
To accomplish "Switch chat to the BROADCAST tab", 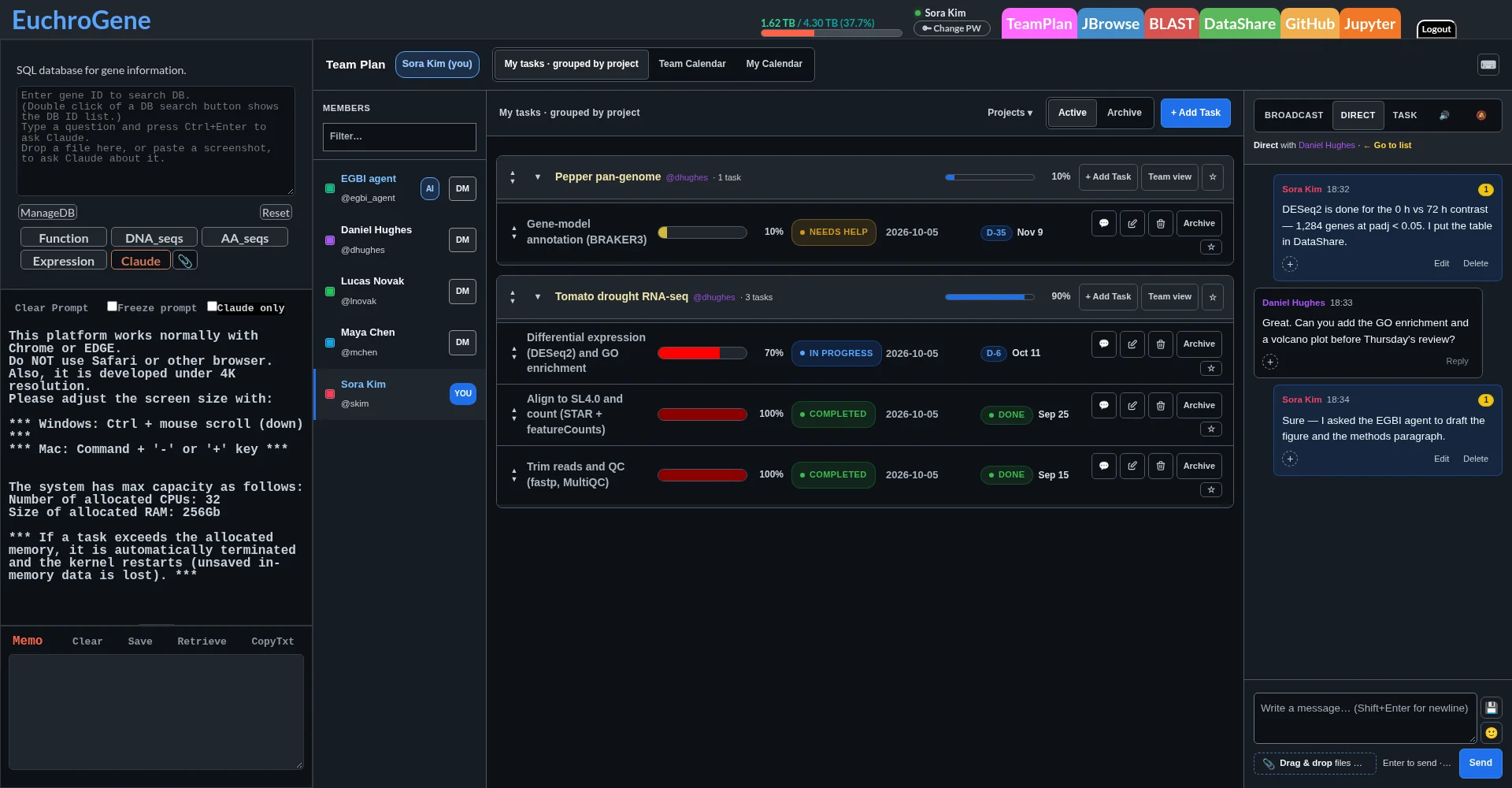I will (1294, 116).
